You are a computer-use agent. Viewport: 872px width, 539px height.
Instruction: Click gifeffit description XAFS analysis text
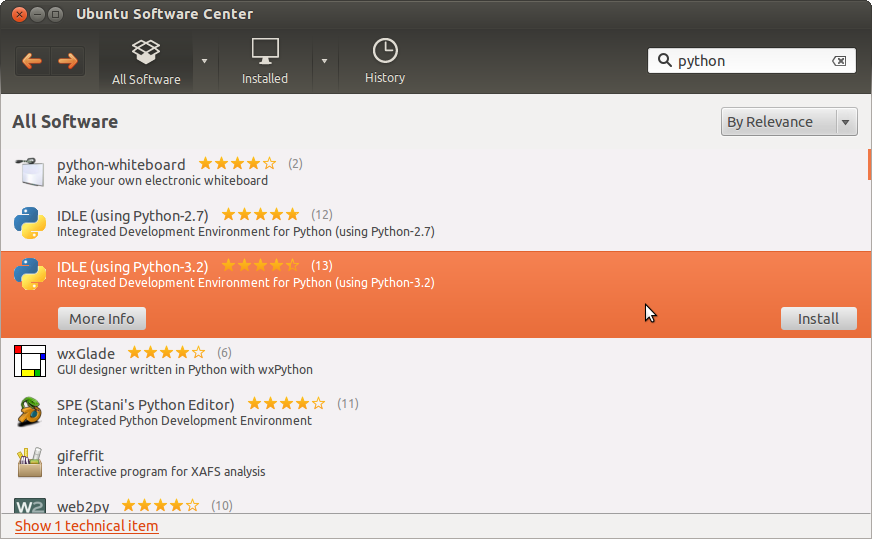pyautogui.click(x=161, y=472)
